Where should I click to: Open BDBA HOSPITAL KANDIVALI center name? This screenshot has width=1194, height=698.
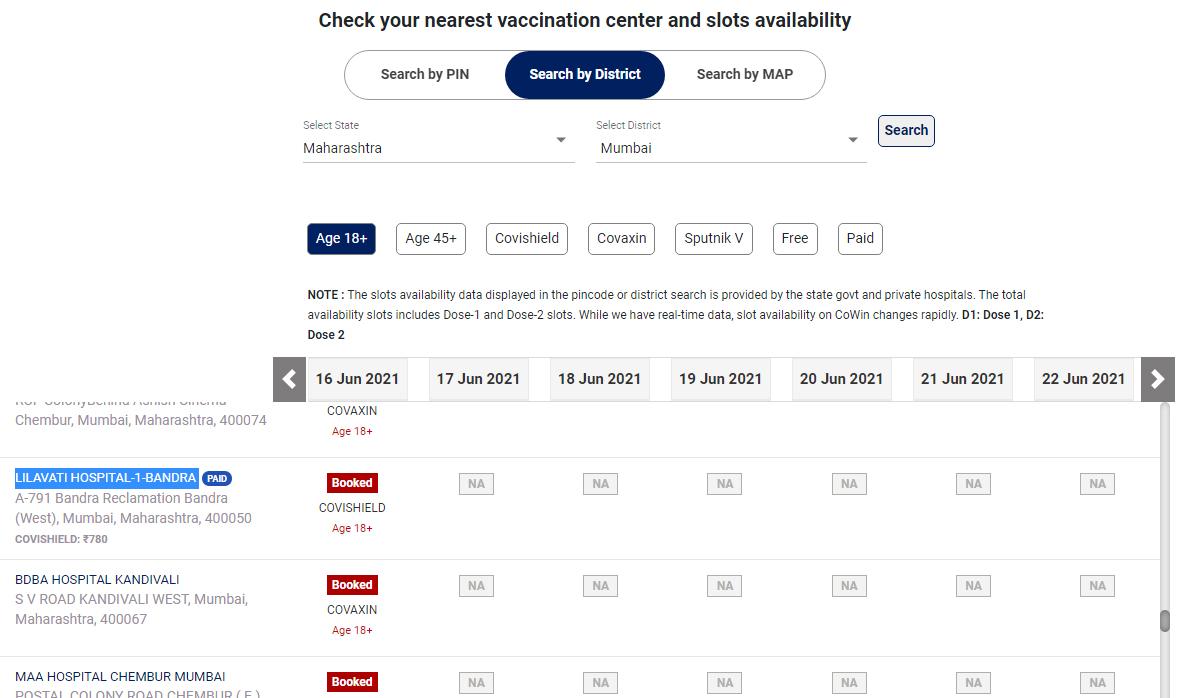click(x=97, y=580)
